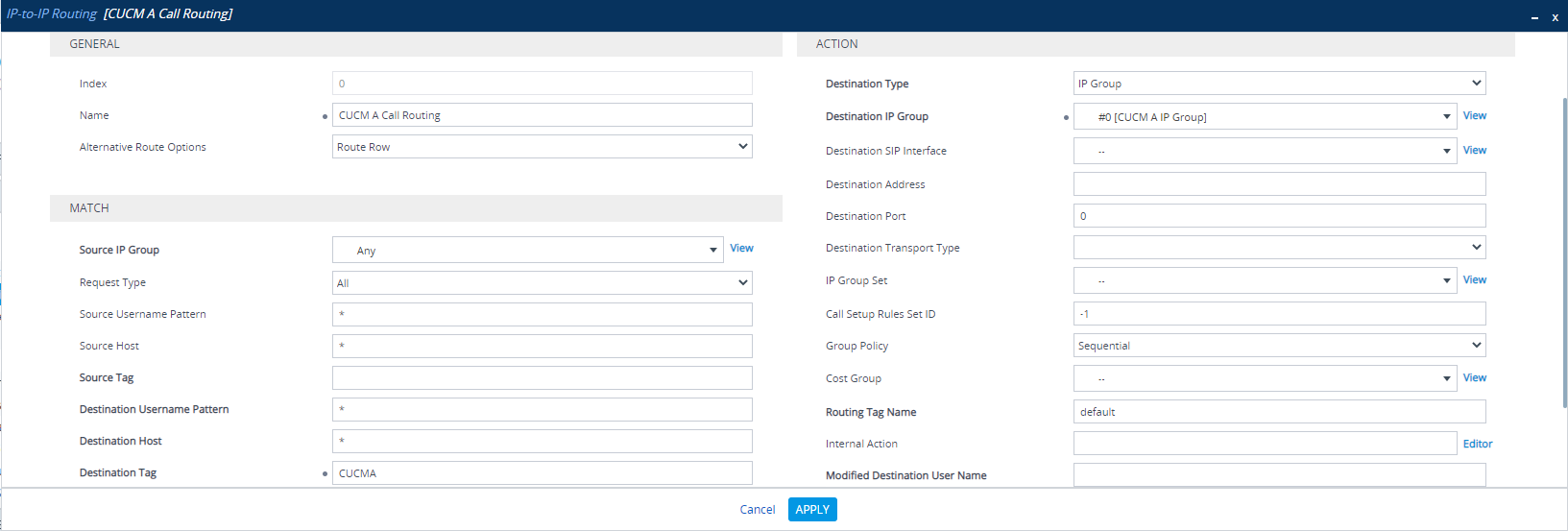The height and width of the screenshot is (531, 1568).
Task: Click the Source Tag field
Action: point(542,377)
